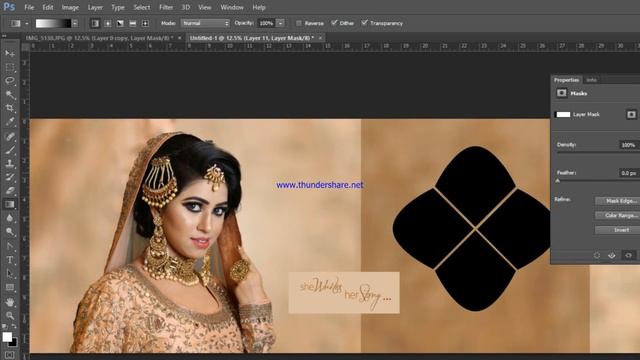Select the Path Selection tool
This screenshot has height=360, width=640.
point(10,273)
